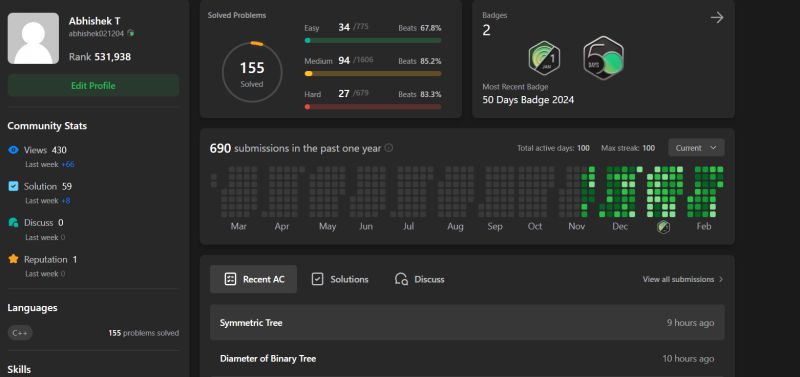This screenshot has width=800, height=377.
Task: Click the Views eye icon
Action: point(14,150)
